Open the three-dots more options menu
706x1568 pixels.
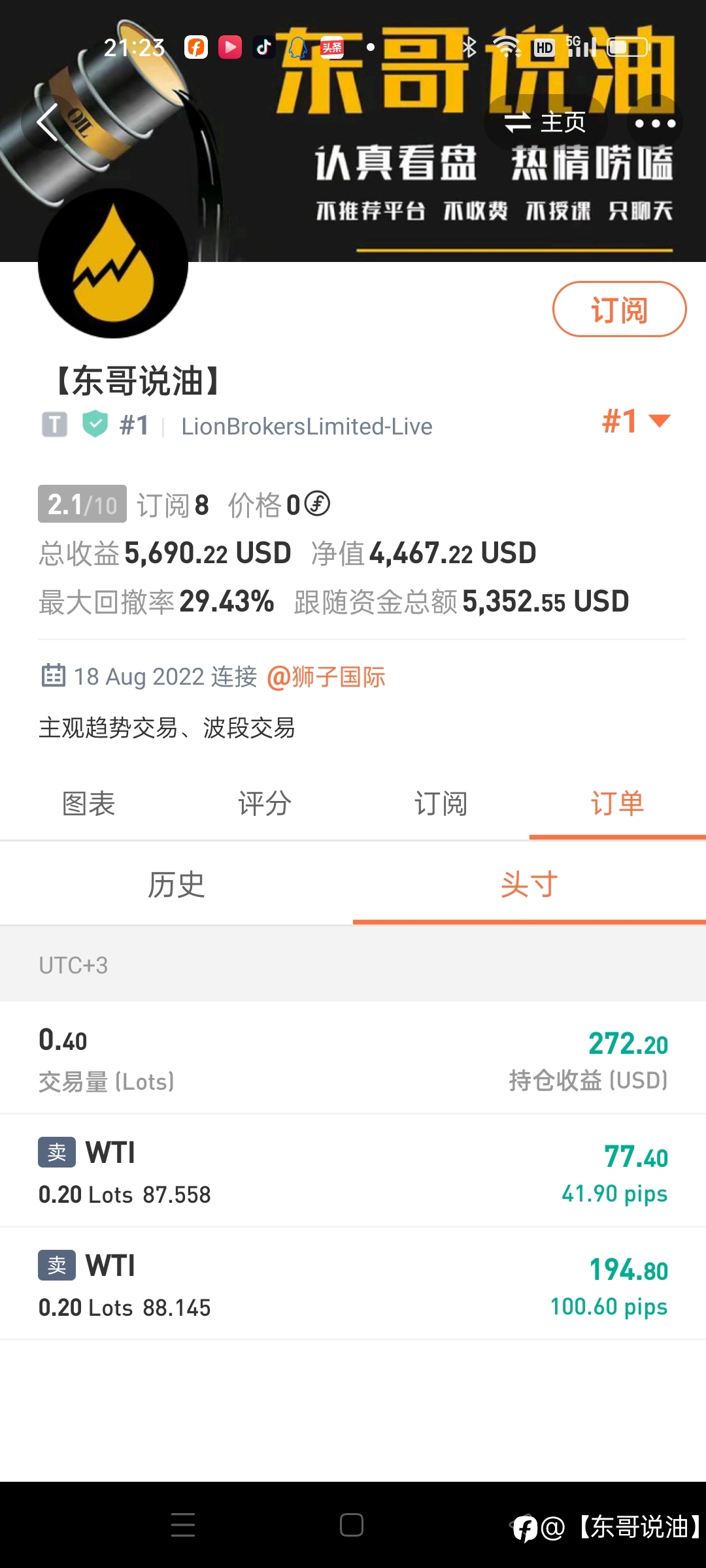click(655, 123)
